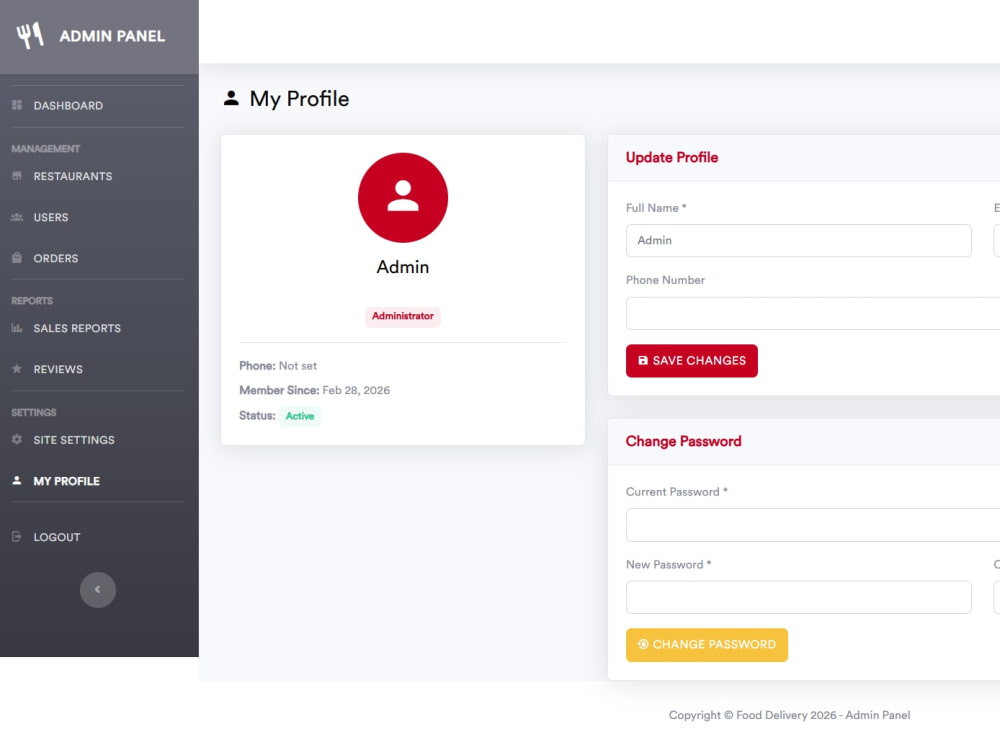This screenshot has height=750, width=1000.
Task: Click the 'Not set' phone value
Action: click(298, 366)
